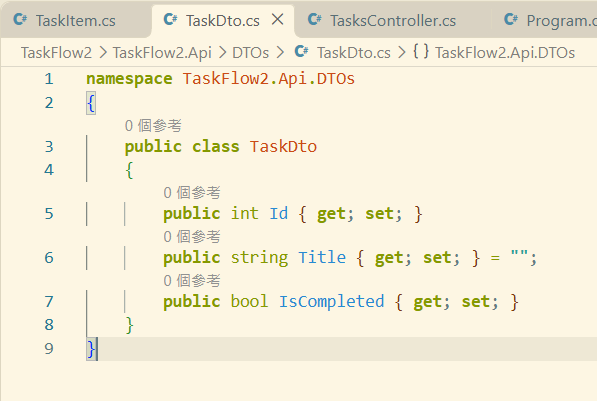Click the Id property name
Screen dimensions: 597x401
pyautogui.click(x=279, y=214)
